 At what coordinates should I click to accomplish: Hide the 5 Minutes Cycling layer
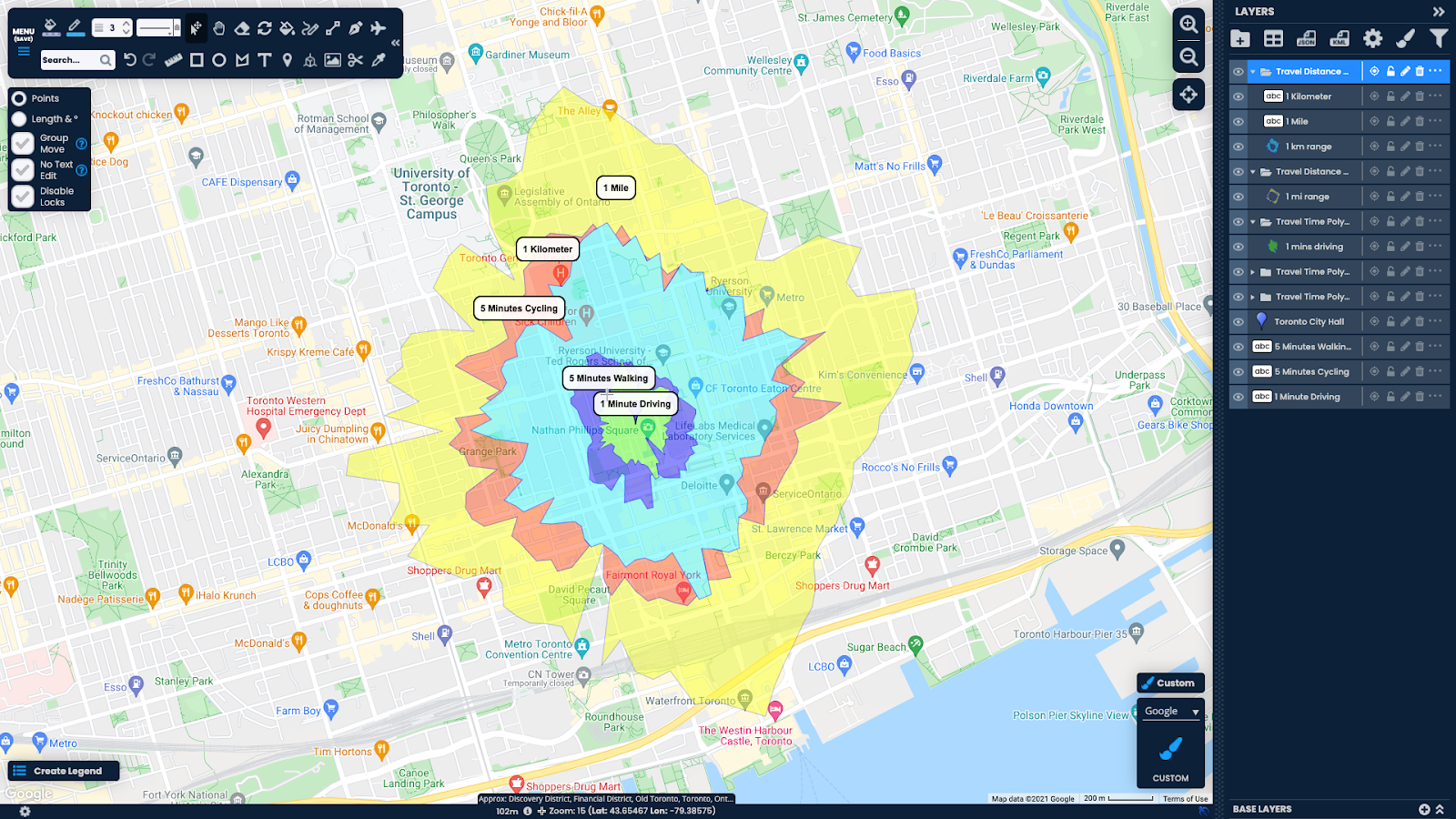[x=1239, y=371]
